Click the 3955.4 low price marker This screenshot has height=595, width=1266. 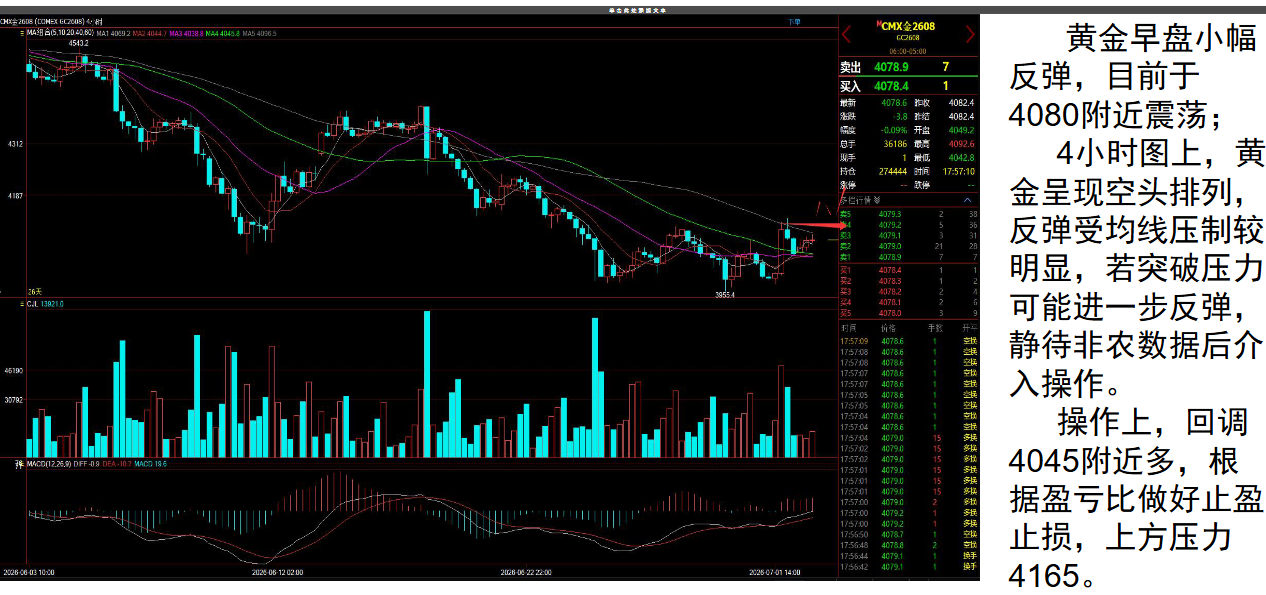click(725, 294)
